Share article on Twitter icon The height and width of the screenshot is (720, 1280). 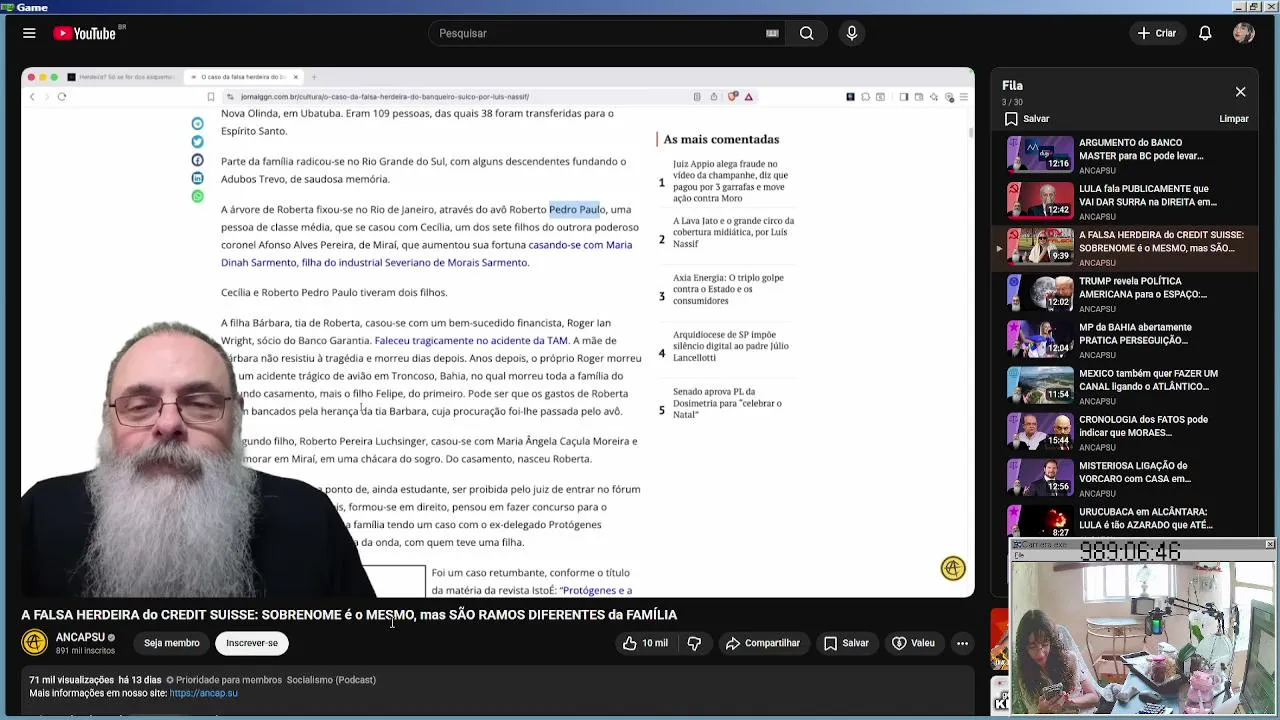pyautogui.click(x=197, y=142)
